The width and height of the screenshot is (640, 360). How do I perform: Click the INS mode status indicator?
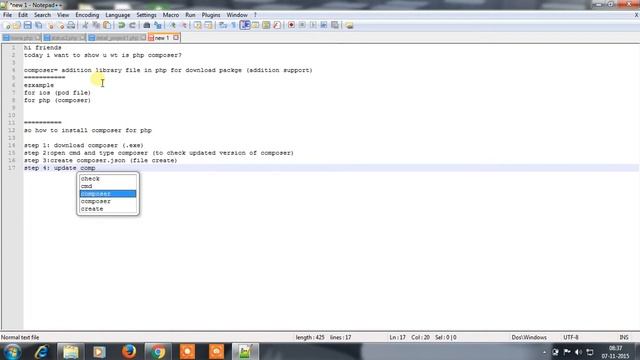click(624, 338)
